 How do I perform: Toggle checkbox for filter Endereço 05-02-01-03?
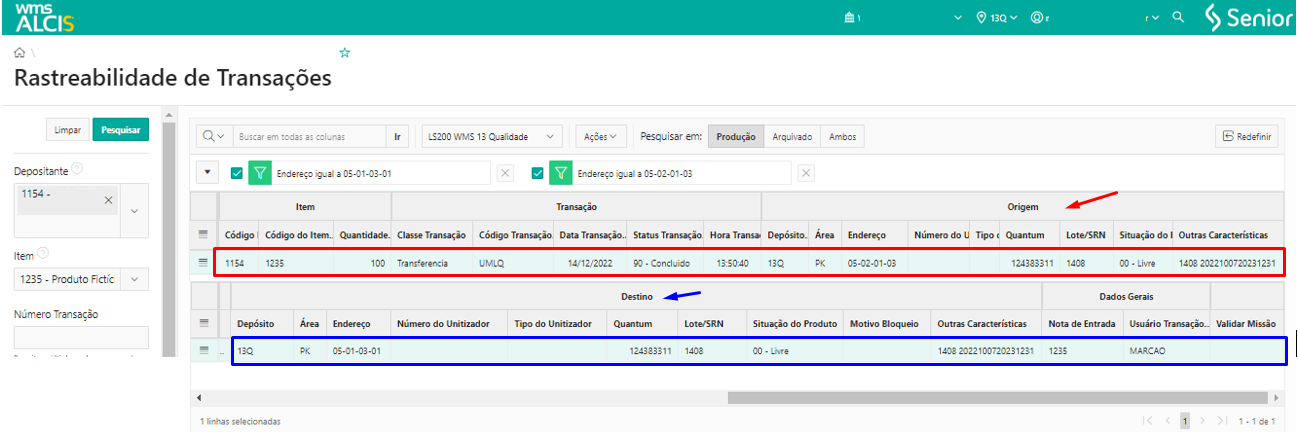[x=538, y=173]
